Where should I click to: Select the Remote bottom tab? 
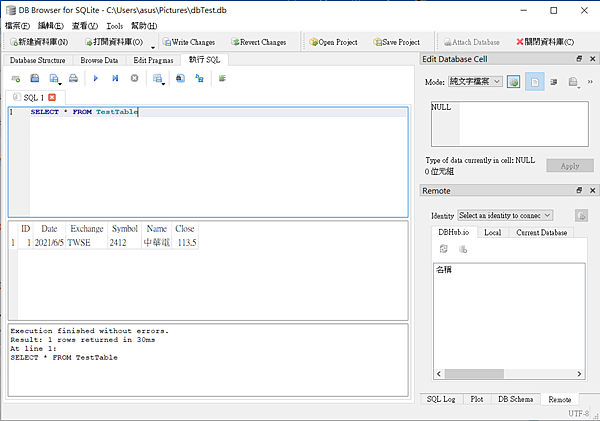[559, 399]
